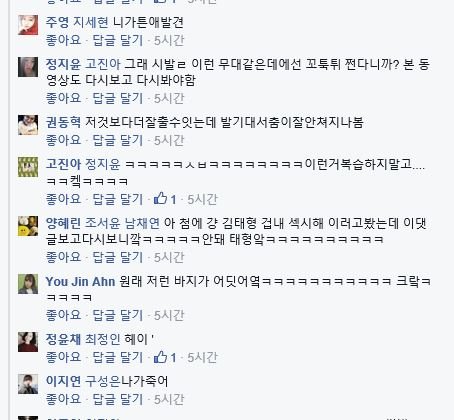
Task: Like 주영's comment with 좋아요
Action: tap(63, 40)
